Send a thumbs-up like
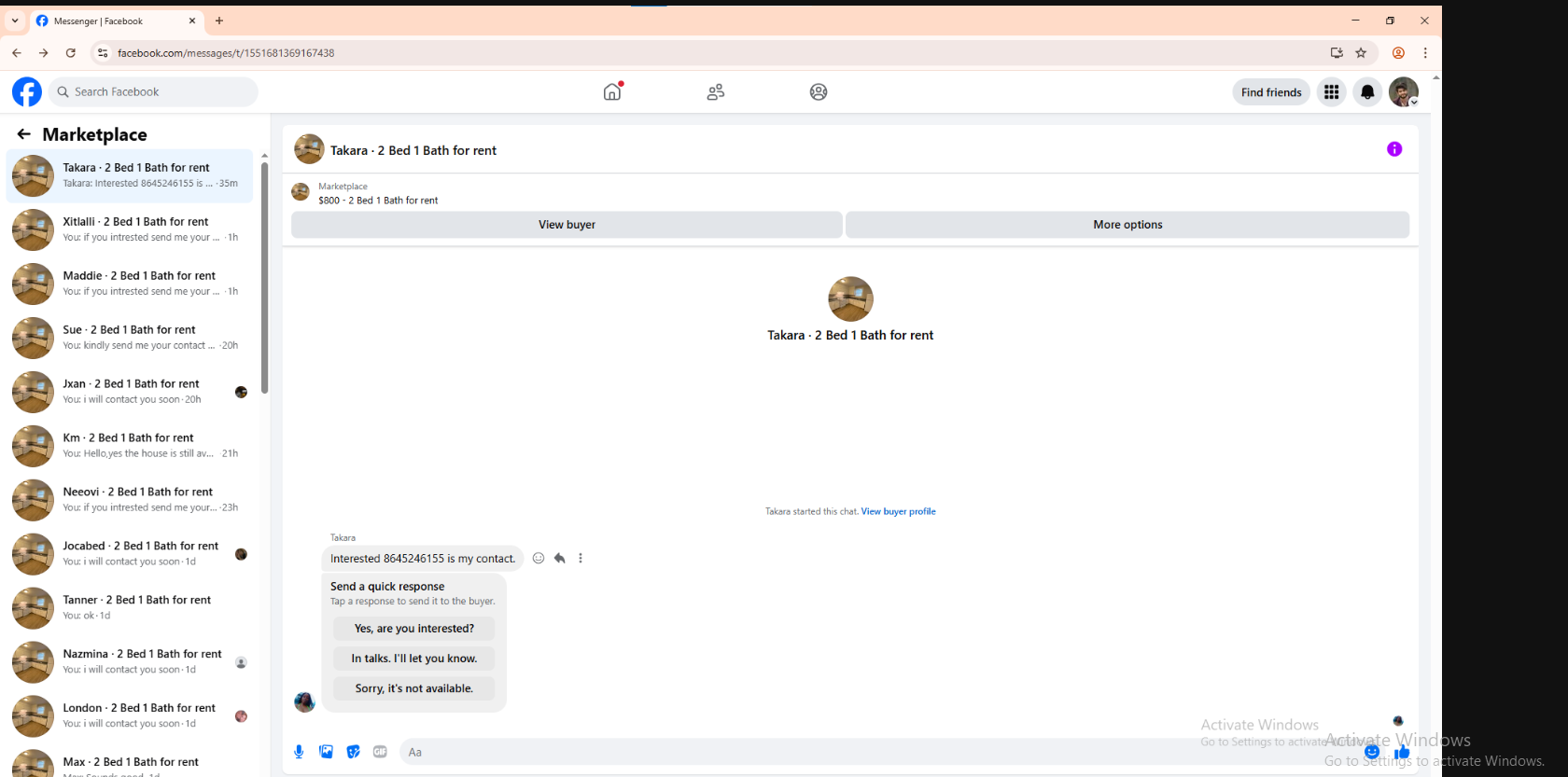The width and height of the screenshot is (1568, 777). 1402,752
